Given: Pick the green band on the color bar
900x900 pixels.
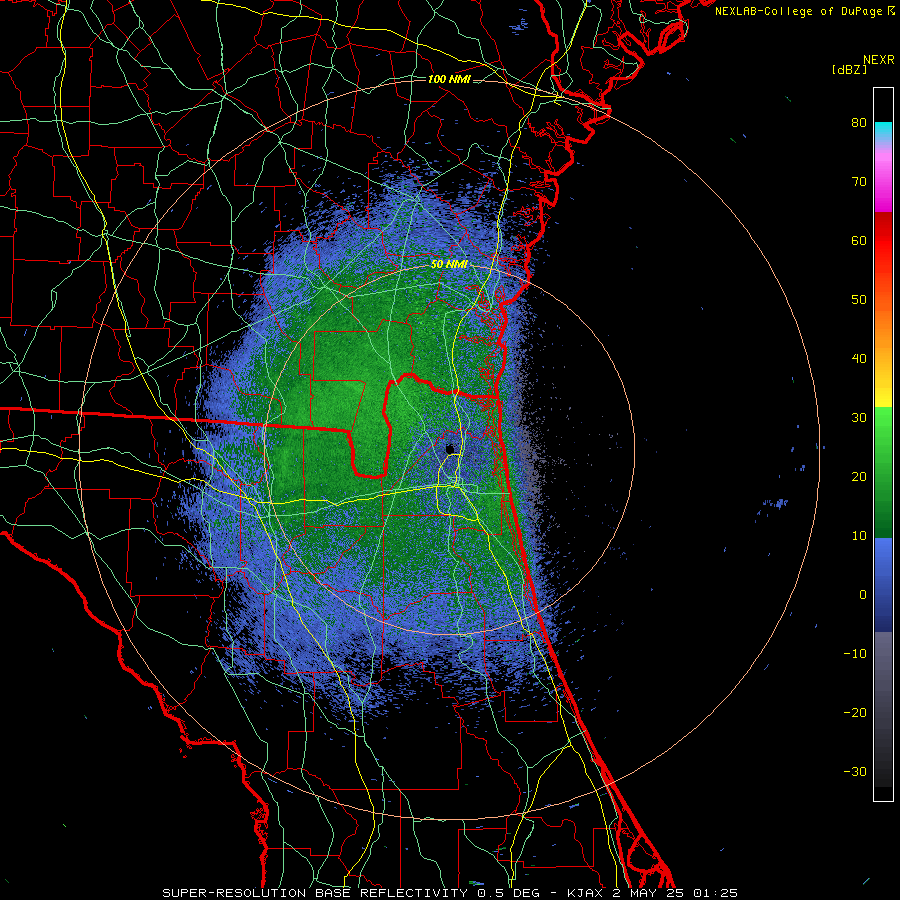Looking at the screenshot, I should point(883,472).
